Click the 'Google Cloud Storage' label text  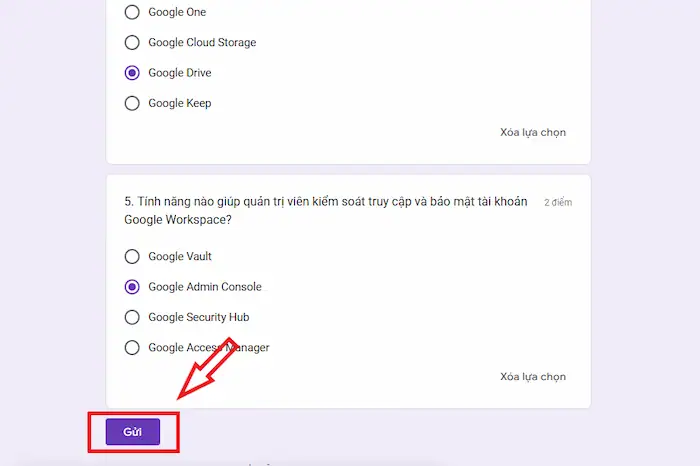coord(202,42)
